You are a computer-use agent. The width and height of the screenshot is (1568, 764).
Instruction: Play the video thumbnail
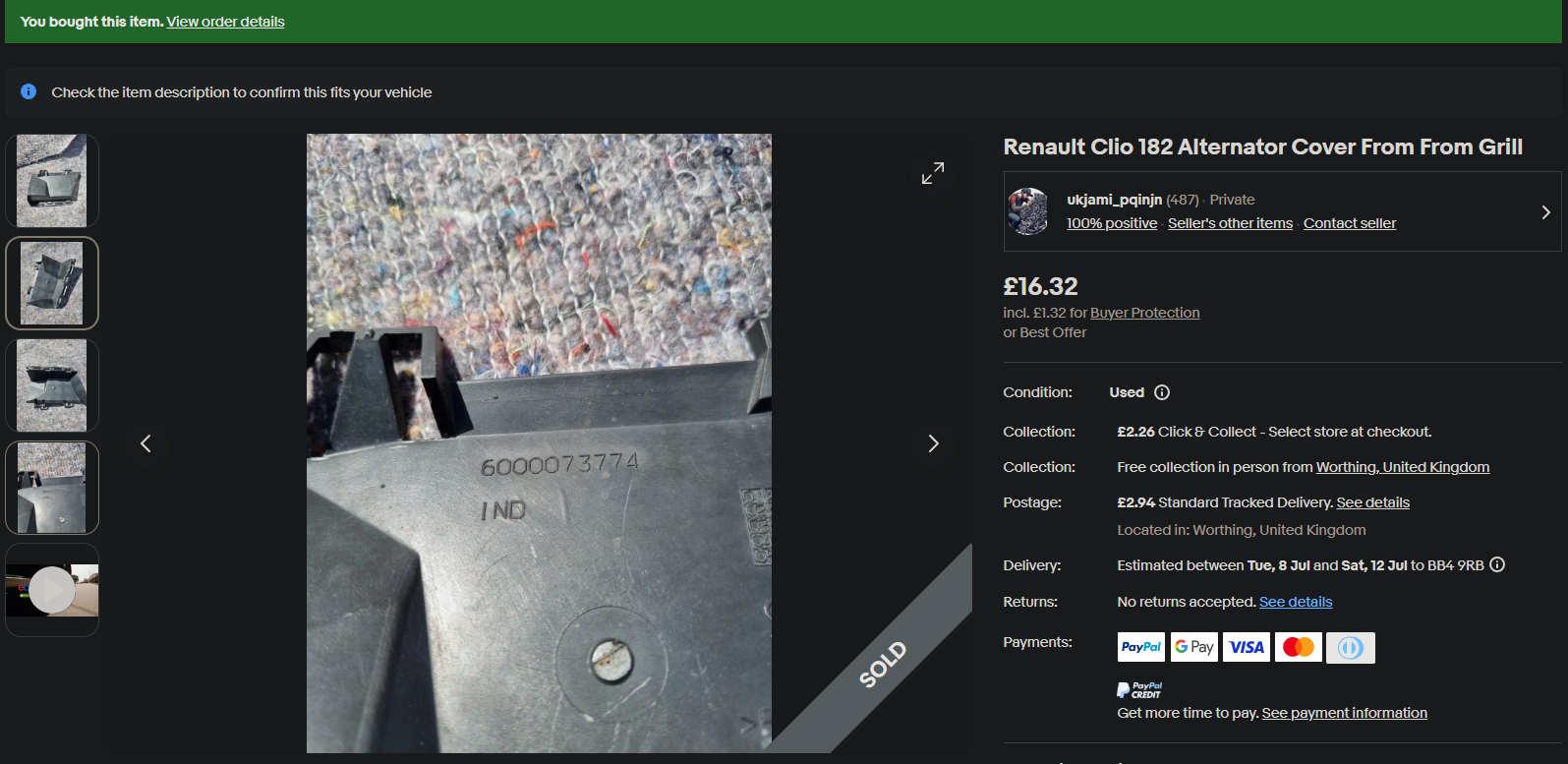point(52,590)
